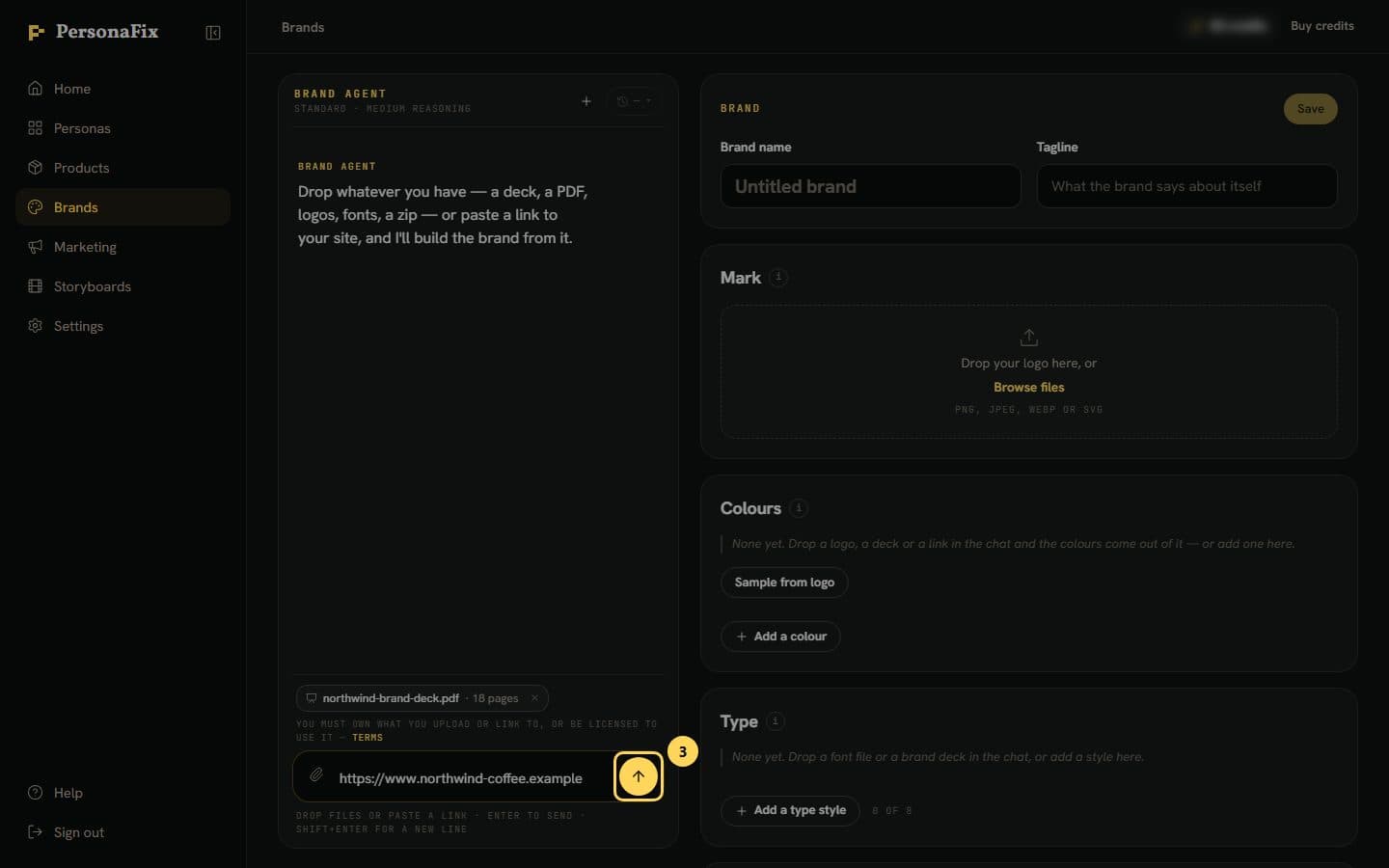Click the Marketing megaphone icon

click(36, 247)
